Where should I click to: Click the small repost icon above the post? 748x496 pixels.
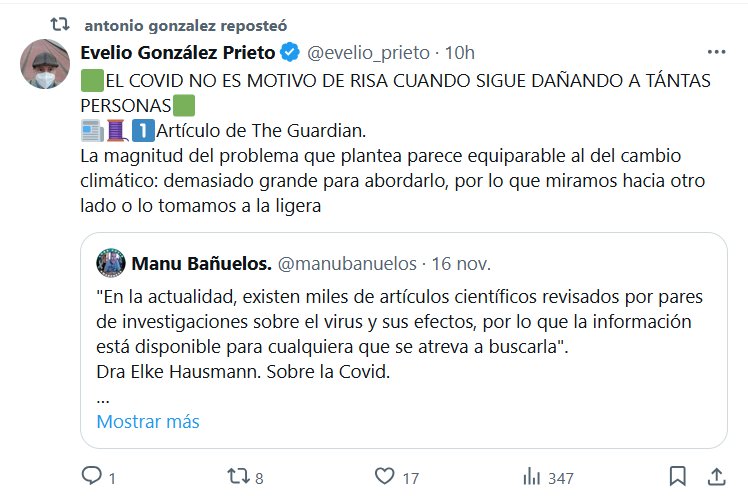tap(61, 22)
